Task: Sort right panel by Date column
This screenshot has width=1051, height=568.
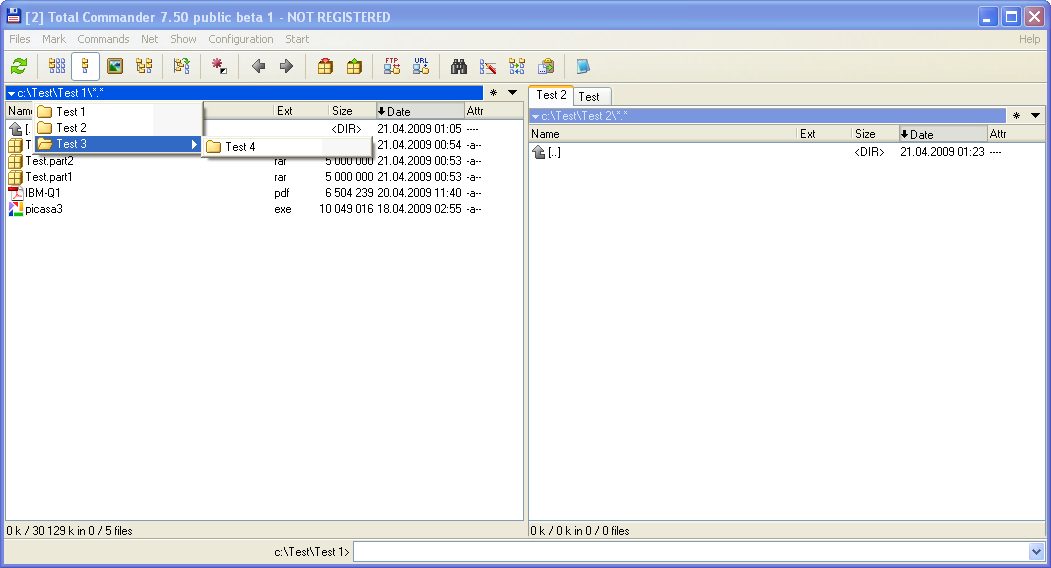Action: pos(942,133)
